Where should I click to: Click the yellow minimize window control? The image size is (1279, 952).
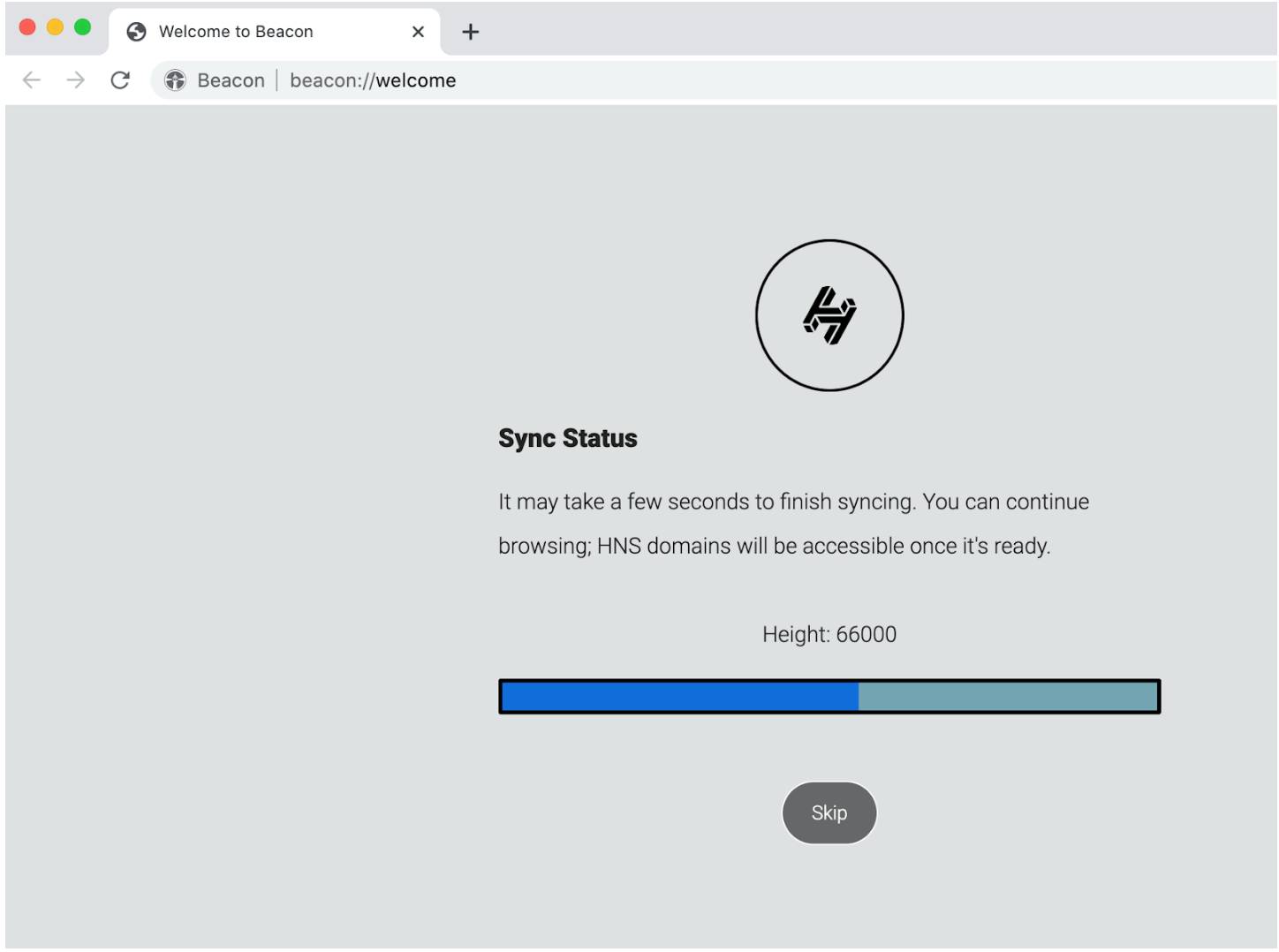(56, 27)
